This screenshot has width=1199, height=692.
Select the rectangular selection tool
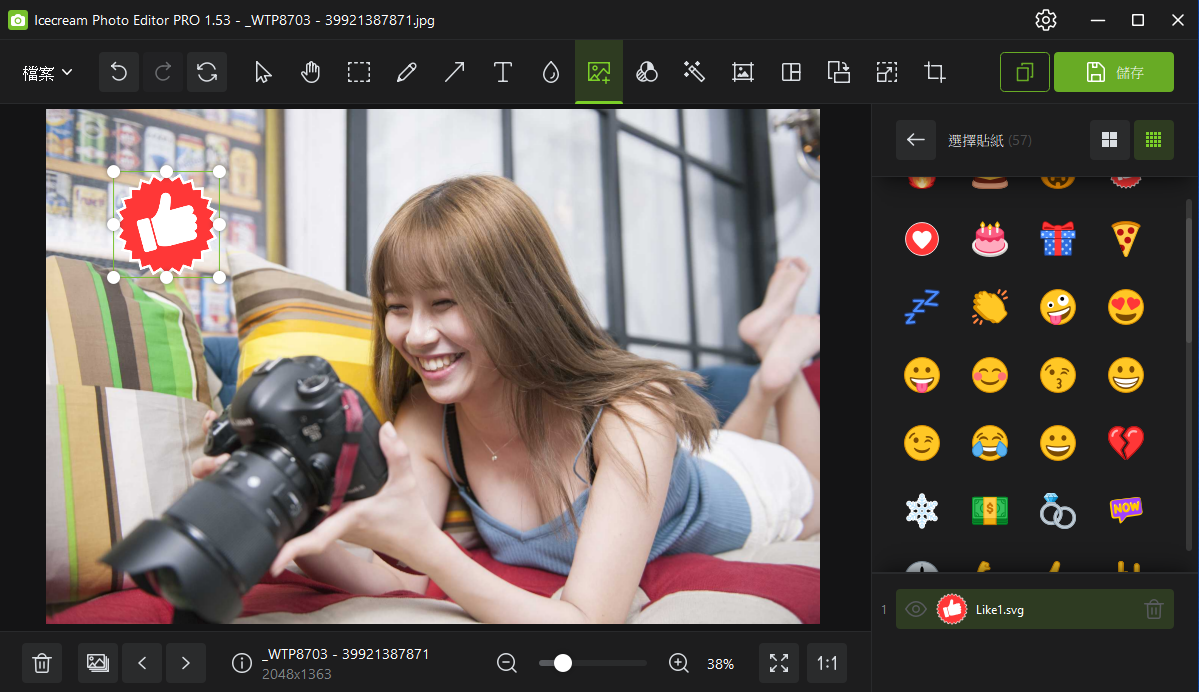(359, 72)
